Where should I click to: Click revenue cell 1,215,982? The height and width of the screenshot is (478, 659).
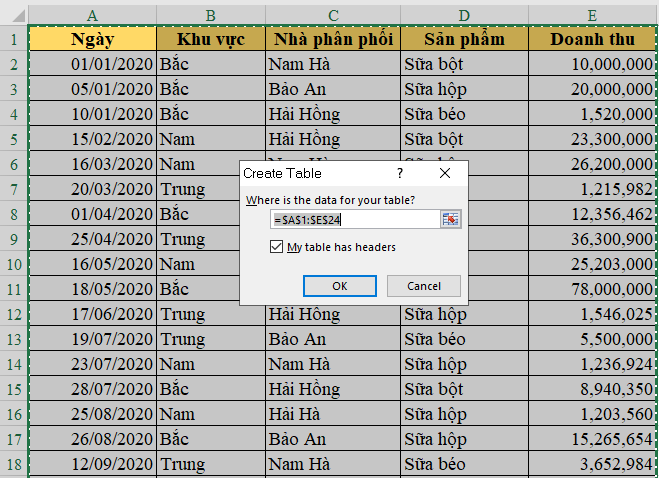tap(593, 189)
